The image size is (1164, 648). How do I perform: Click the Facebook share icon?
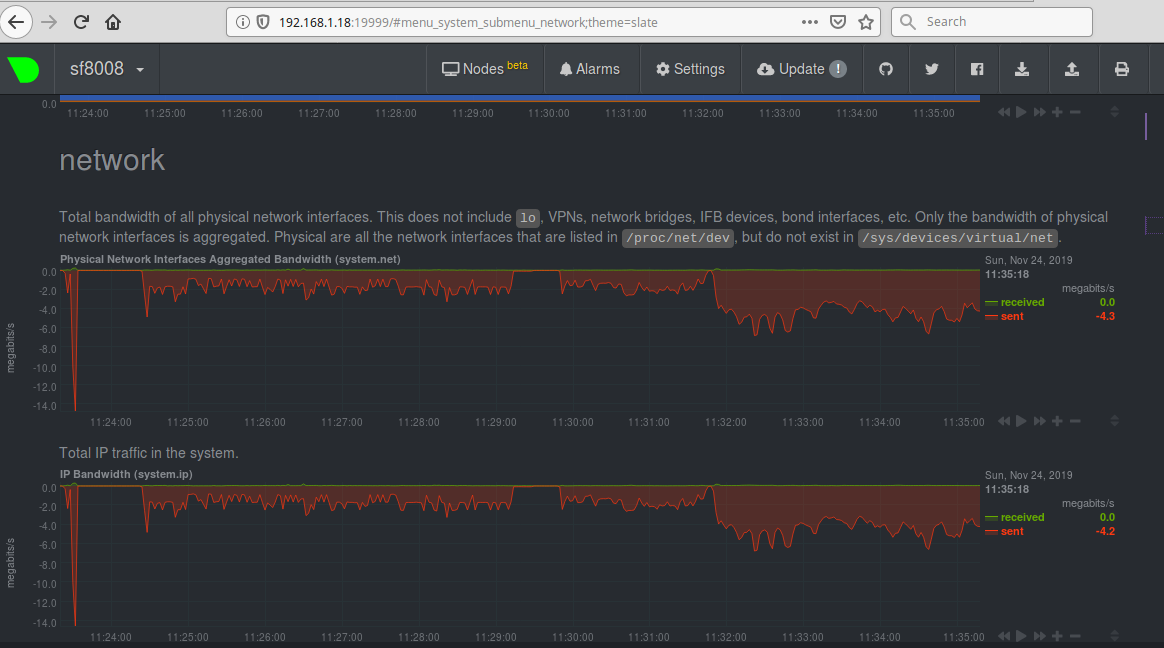tap(978, 69)
